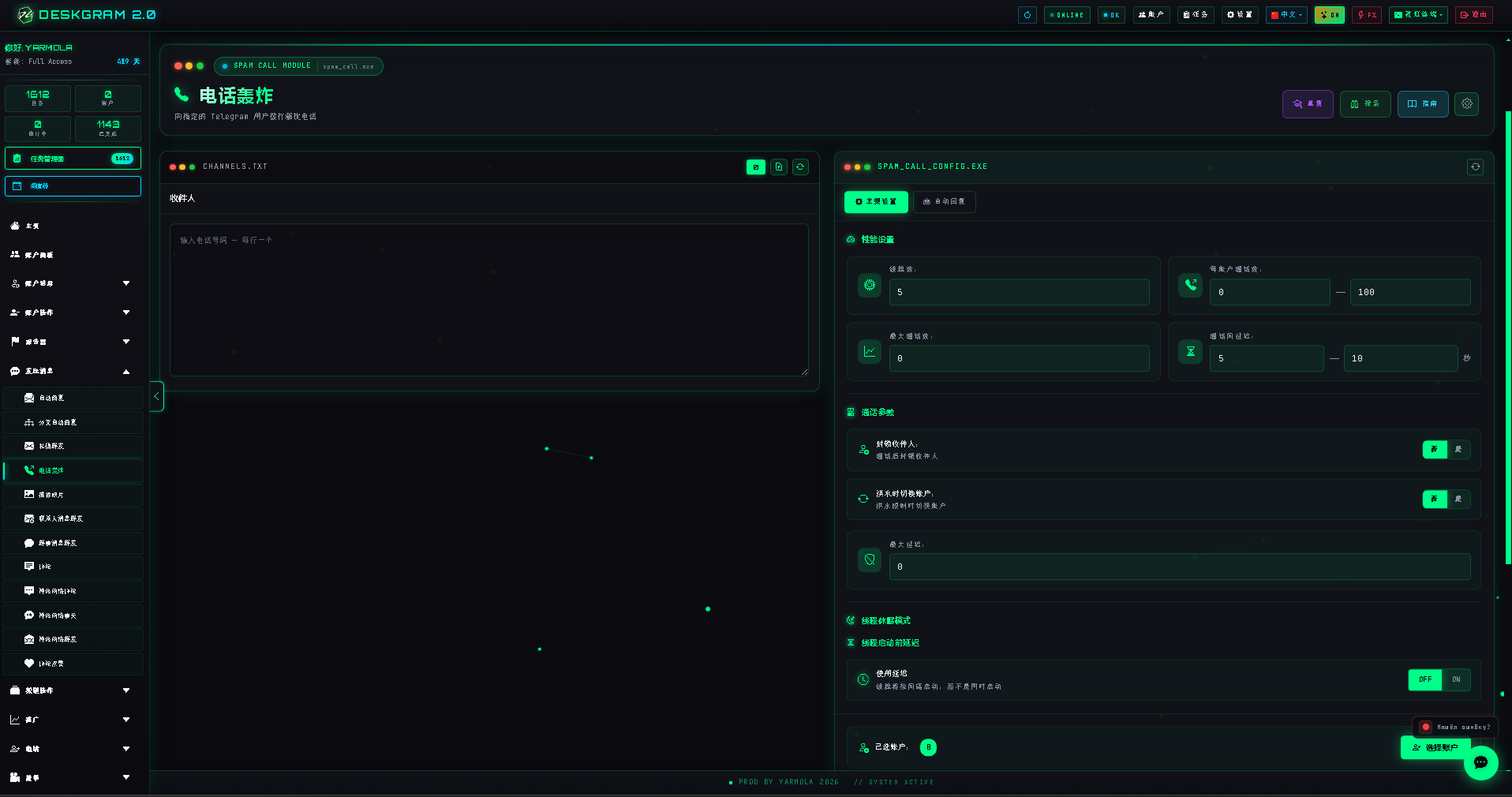1512x797 pixels.
Task: Toggle the ON sparkle button in top bar
Action: pyautogui.click(x=1330, y=15)
